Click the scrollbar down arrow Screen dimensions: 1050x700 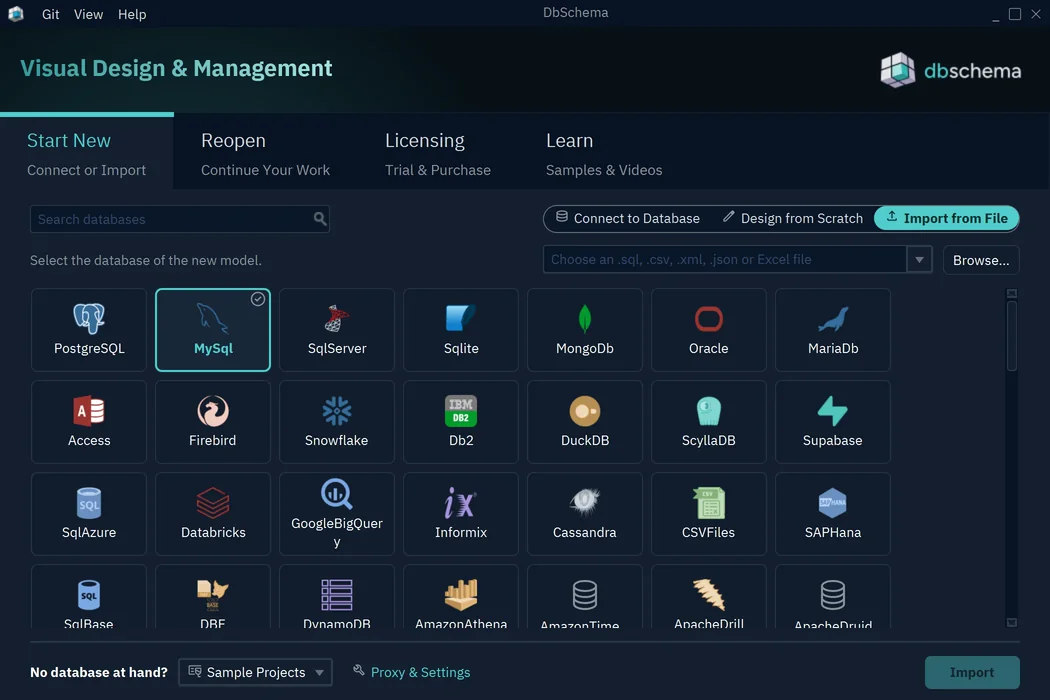coord(1012,622)
